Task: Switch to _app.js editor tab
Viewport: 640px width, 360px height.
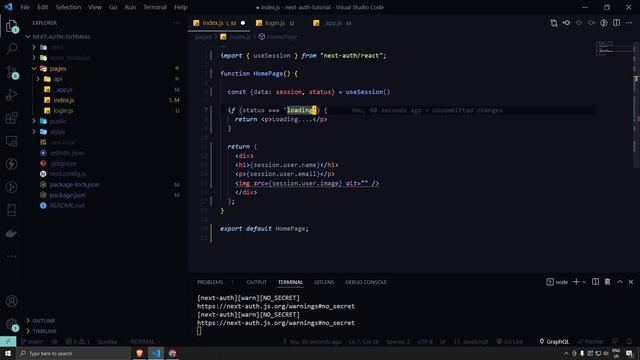Action: click(333, 23)
